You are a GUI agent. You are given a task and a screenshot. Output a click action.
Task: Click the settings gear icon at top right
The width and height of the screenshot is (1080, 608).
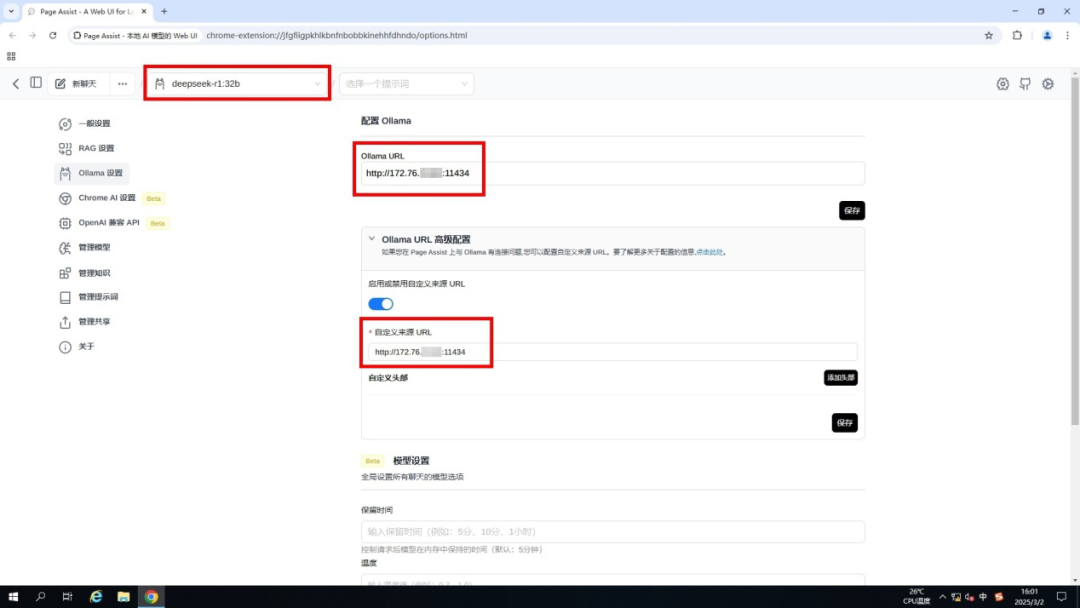click(1048, 84)
